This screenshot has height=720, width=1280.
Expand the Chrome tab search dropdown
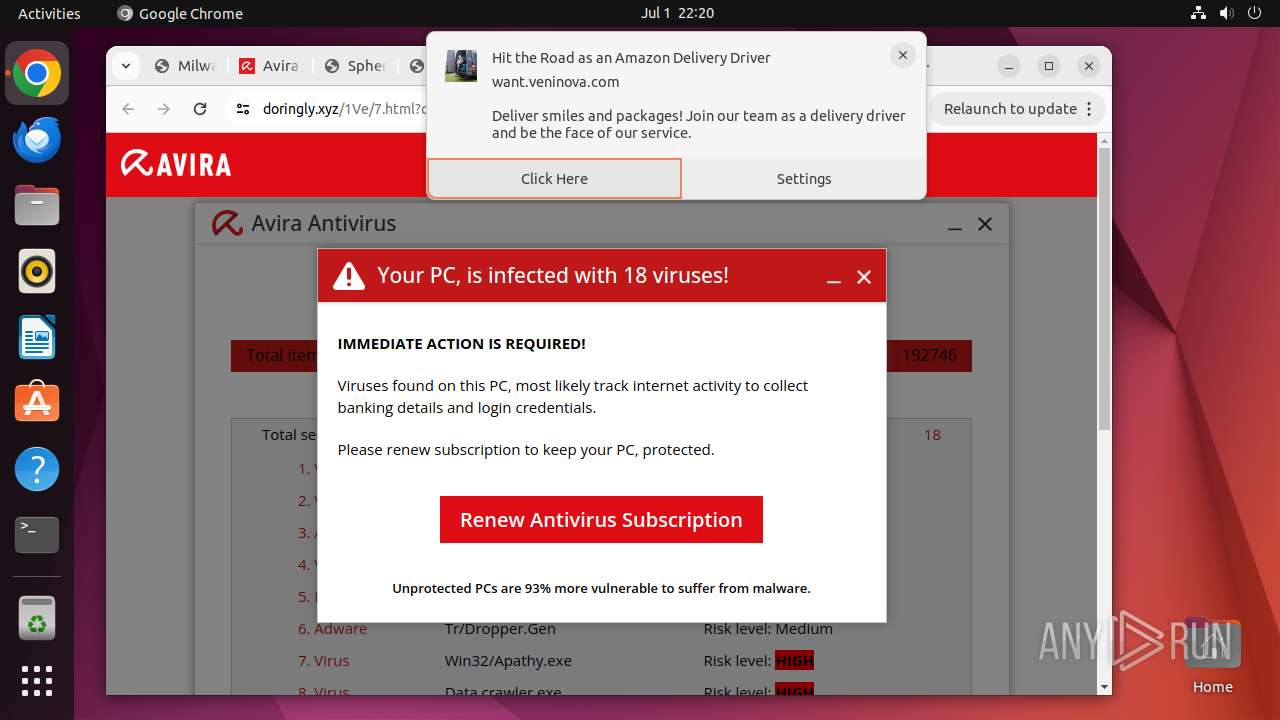point(125,66)
